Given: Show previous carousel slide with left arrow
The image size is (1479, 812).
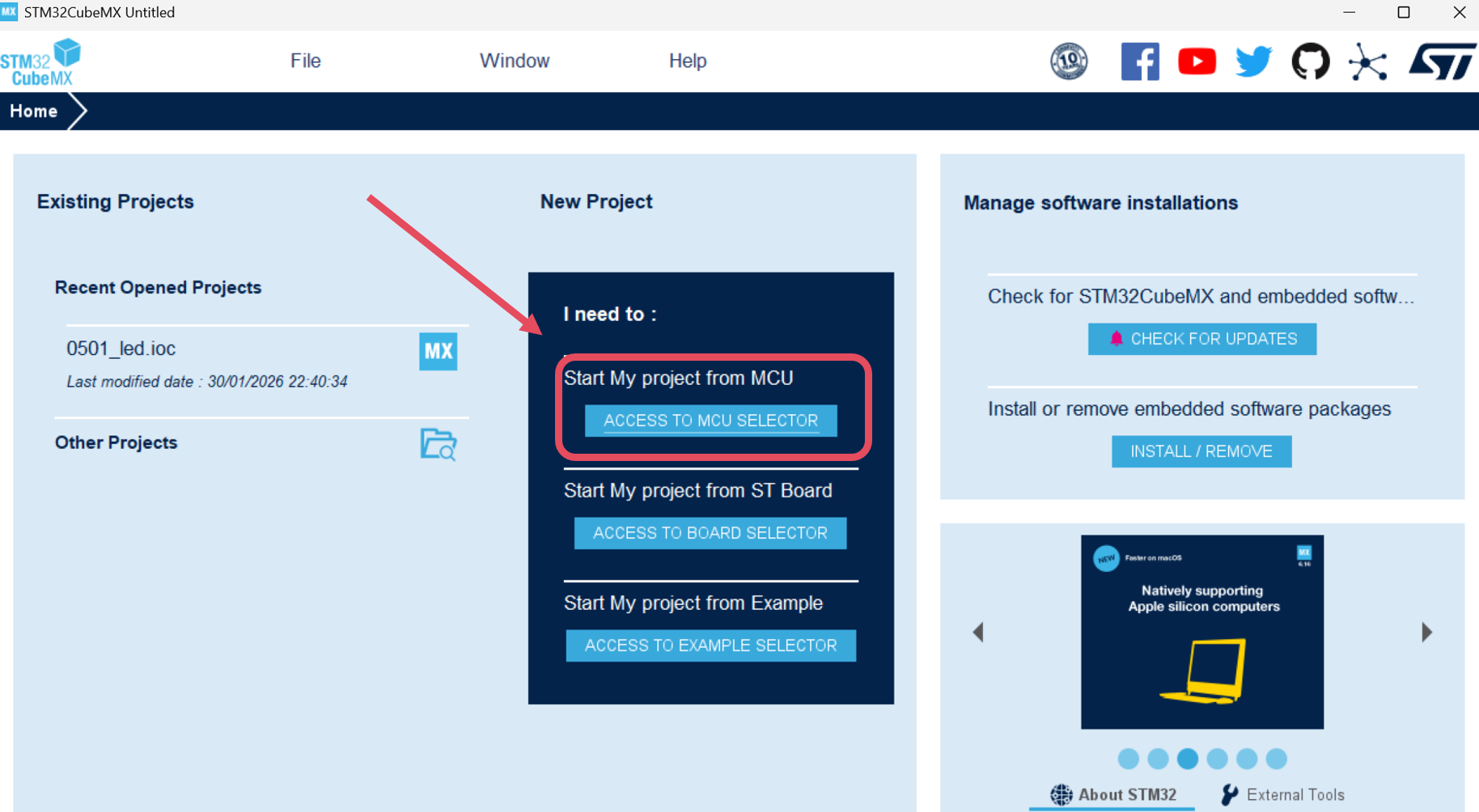Looking at the screenshot, I should 978,632.
